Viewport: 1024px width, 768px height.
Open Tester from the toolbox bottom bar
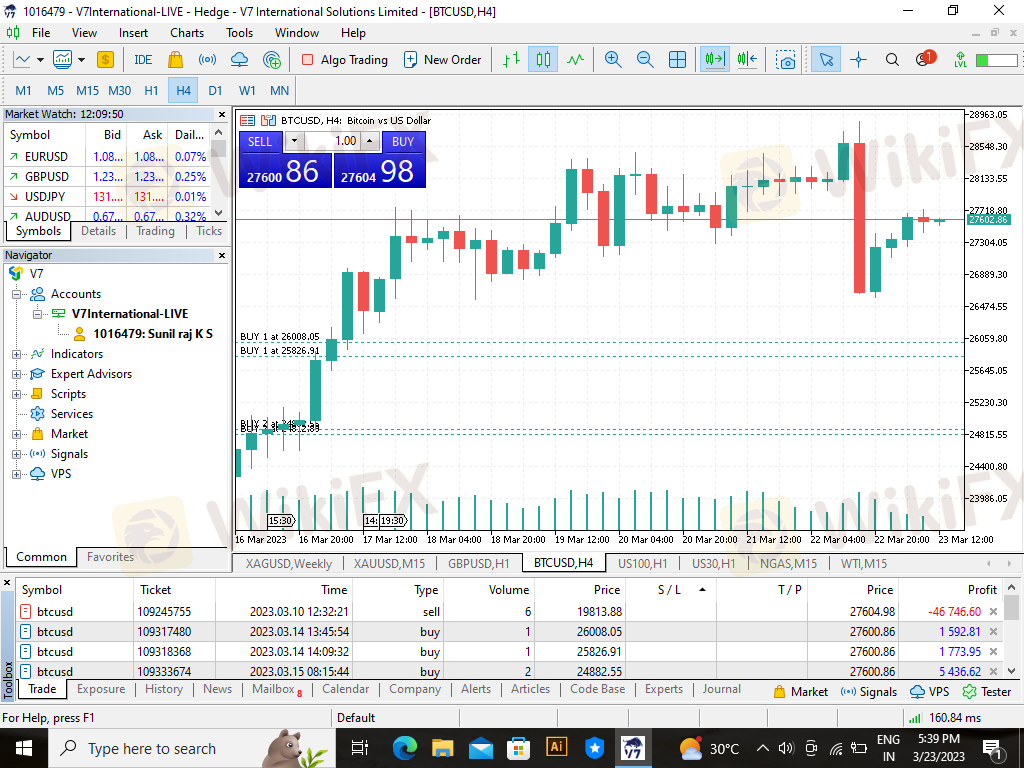pos(987,692)
